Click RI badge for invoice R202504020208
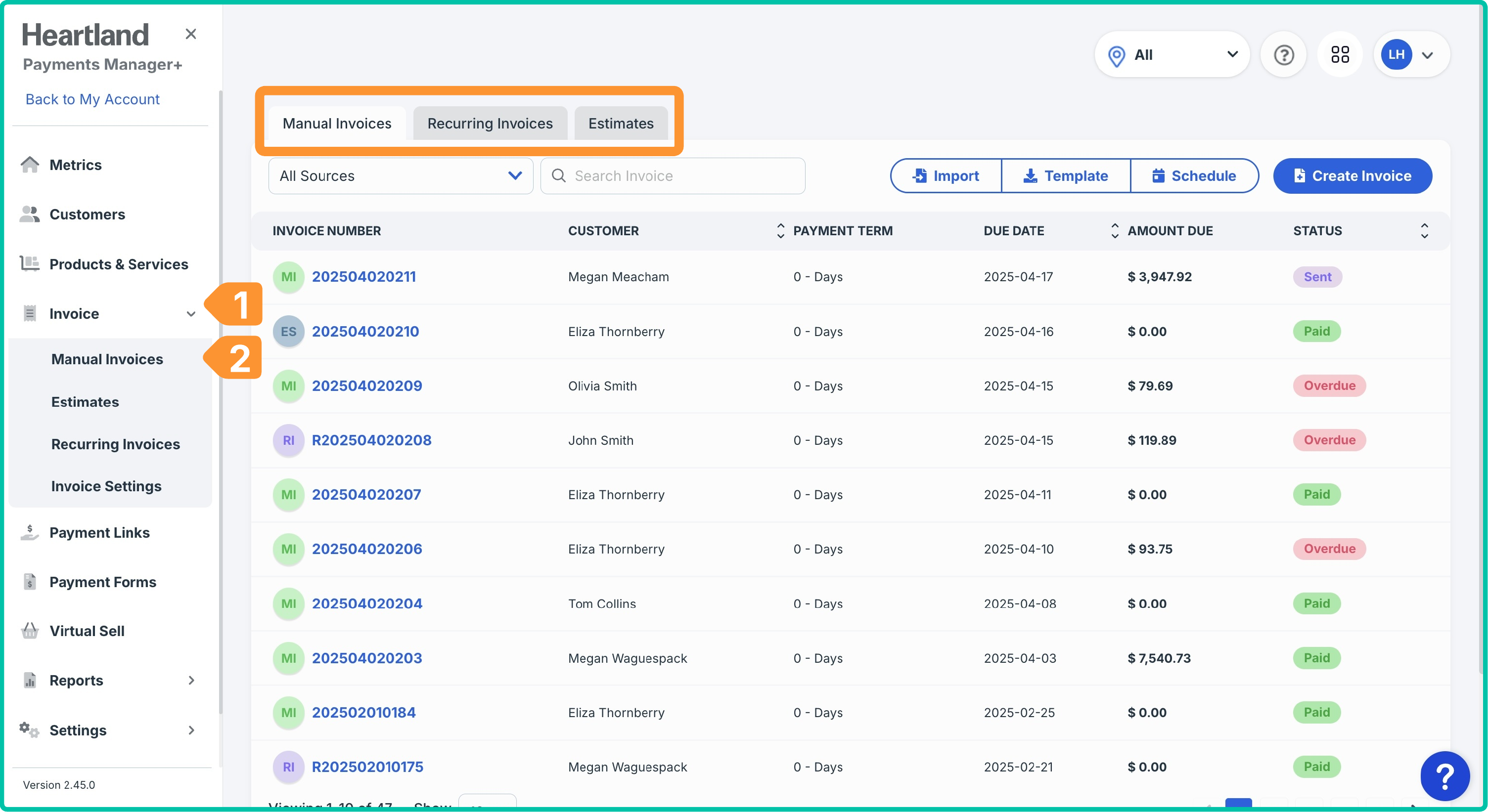Screen dimensions: 1488x812 (288, 440)
